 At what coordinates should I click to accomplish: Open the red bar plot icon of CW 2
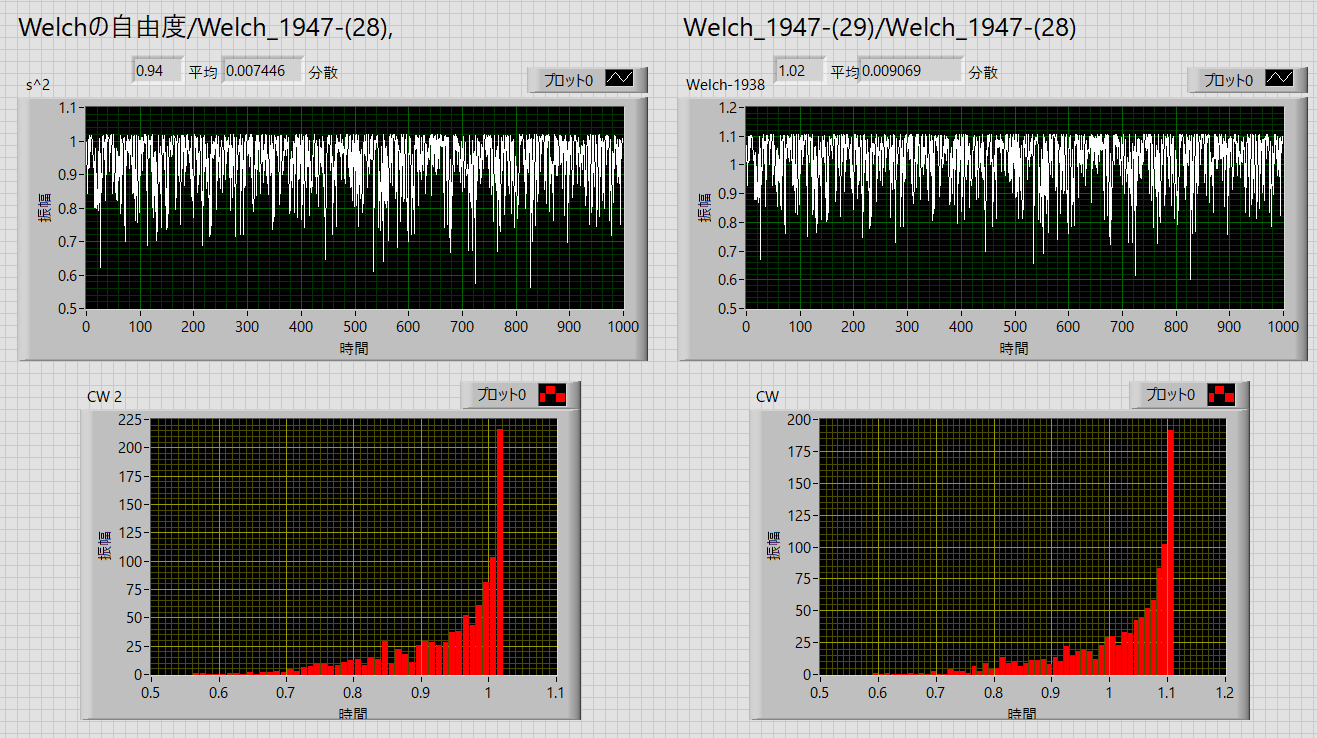[552, 395]
